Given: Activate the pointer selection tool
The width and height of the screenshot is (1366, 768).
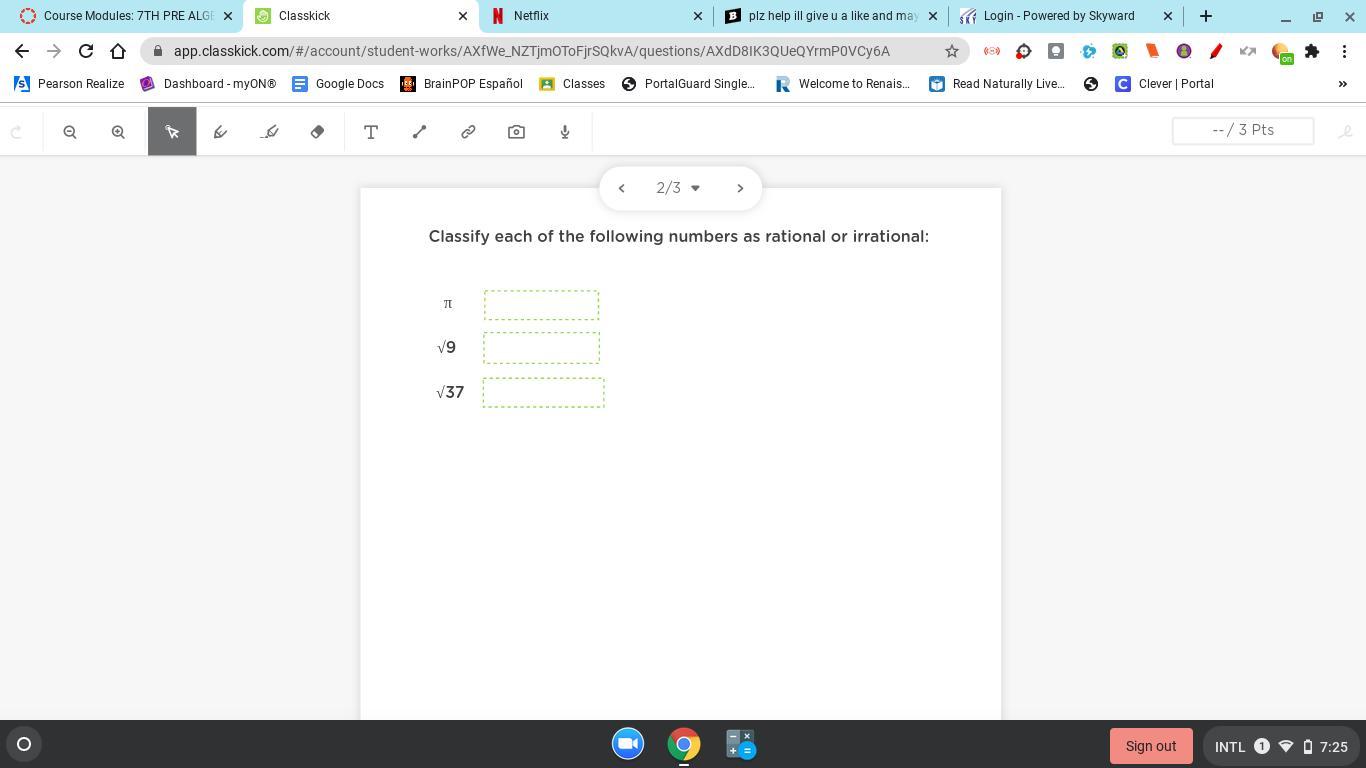Looking at the screenshot, I should [172, 132].
